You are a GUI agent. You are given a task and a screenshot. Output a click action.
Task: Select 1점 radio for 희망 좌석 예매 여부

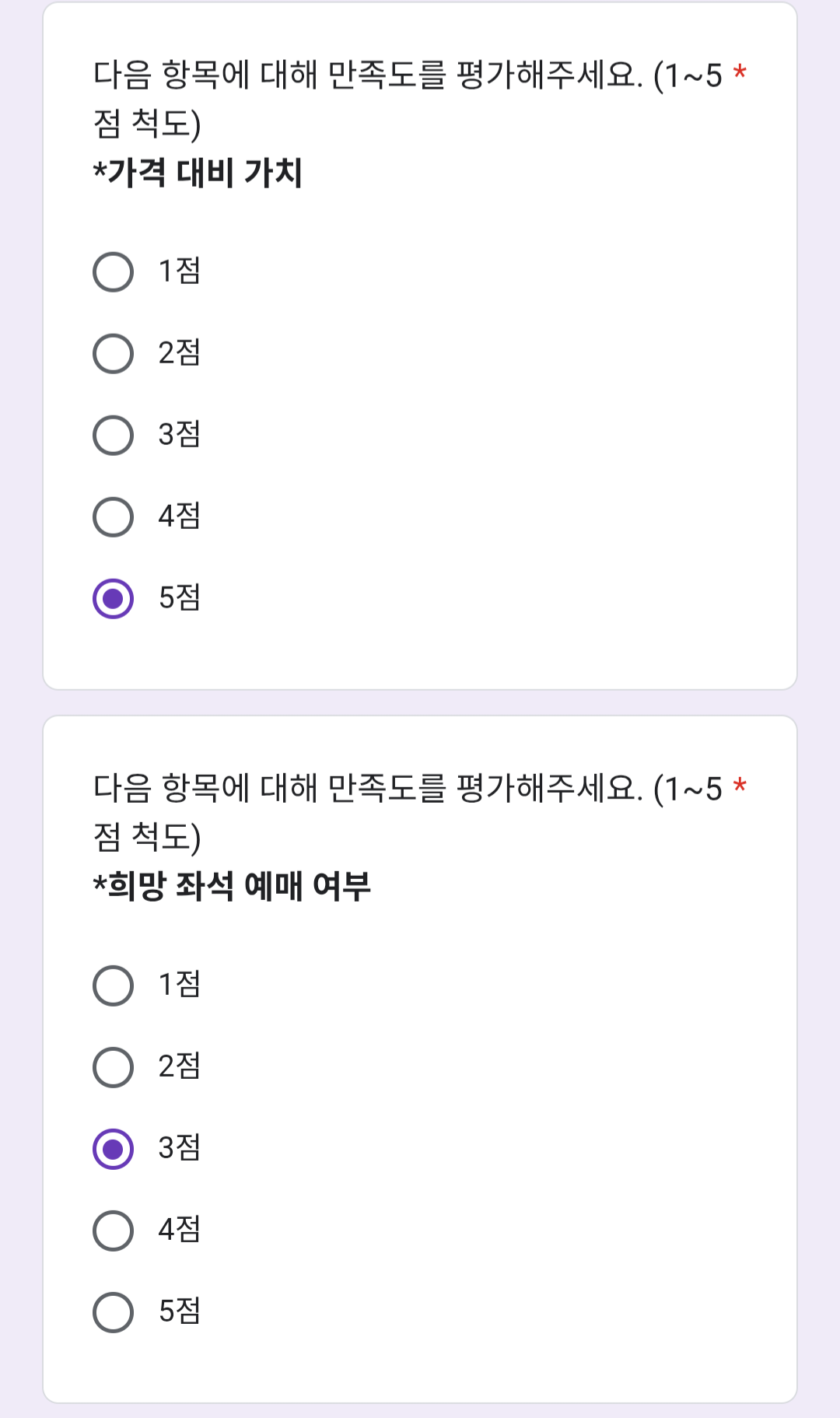(x=114, y=986)
